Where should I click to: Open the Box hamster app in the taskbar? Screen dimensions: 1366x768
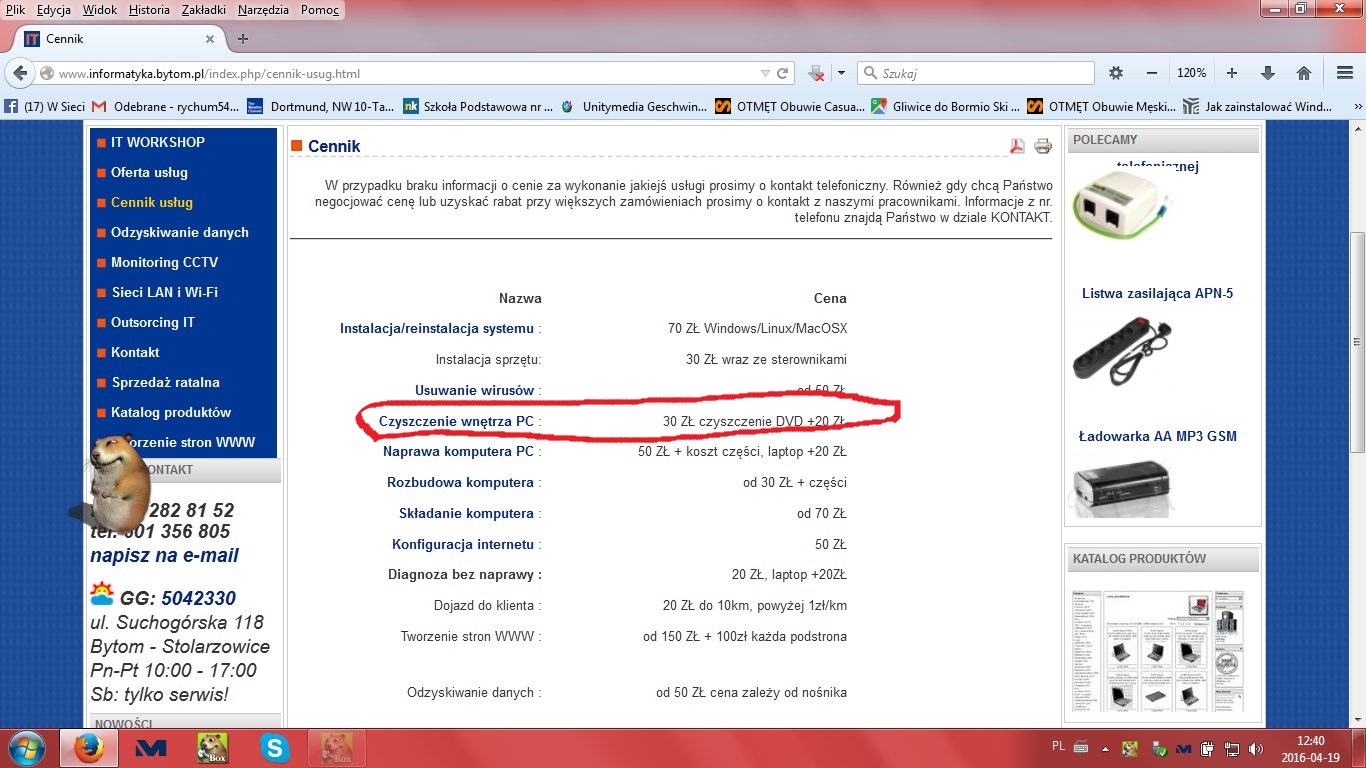click(x=212, y=748)
